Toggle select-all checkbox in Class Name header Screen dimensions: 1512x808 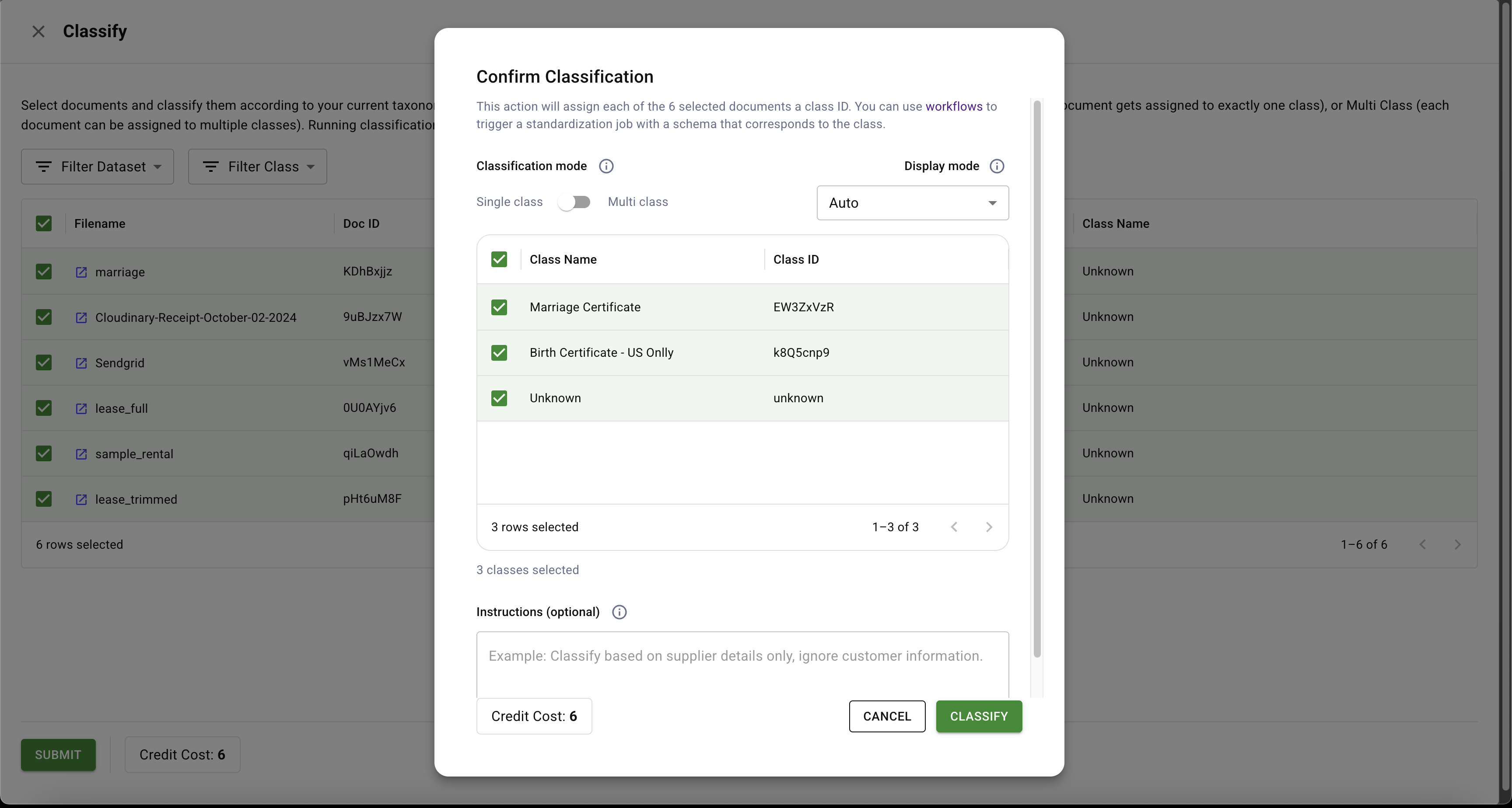(499, 259)
